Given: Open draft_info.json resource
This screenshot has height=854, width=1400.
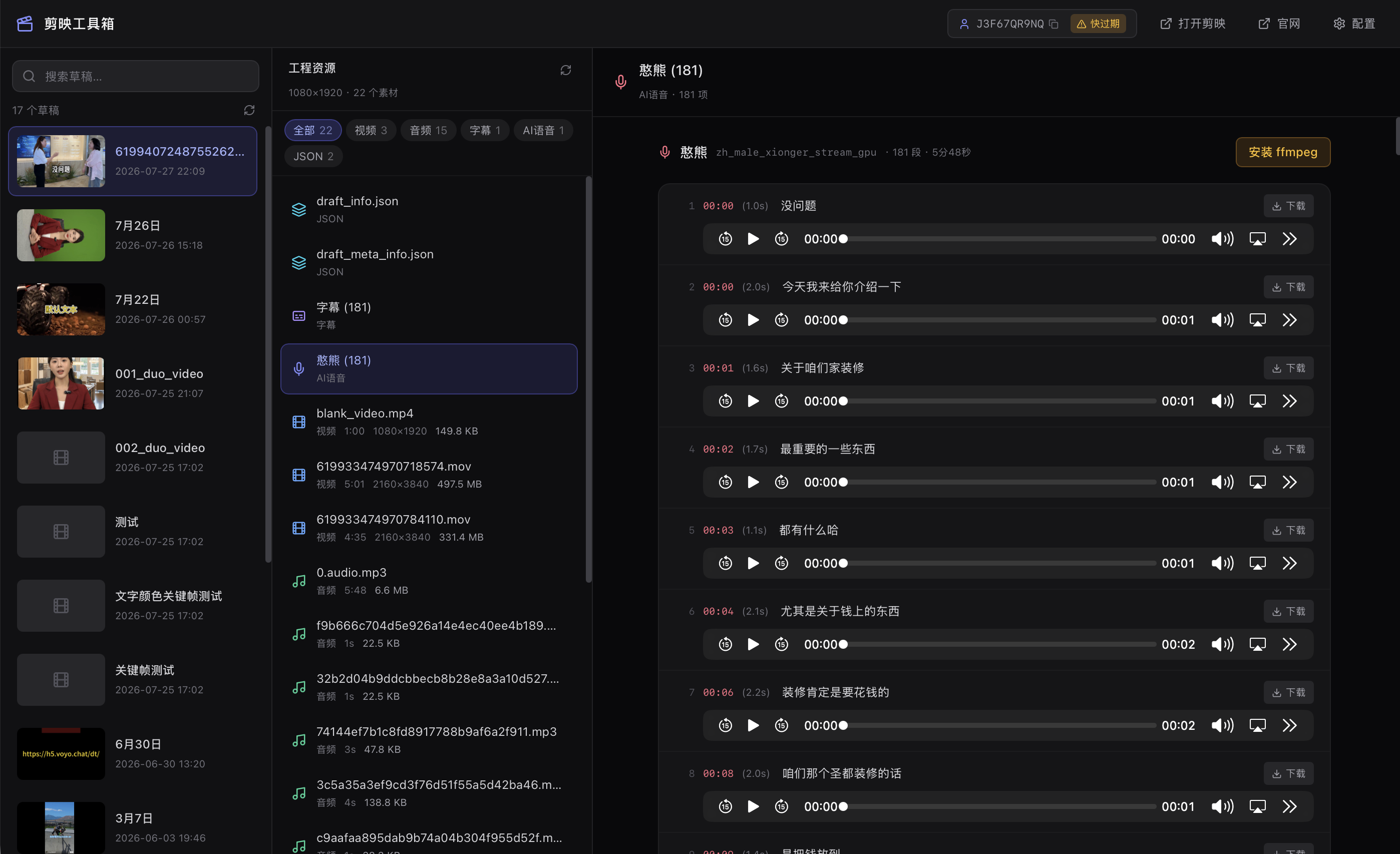Looking at the screenshot, I should 429,210.
